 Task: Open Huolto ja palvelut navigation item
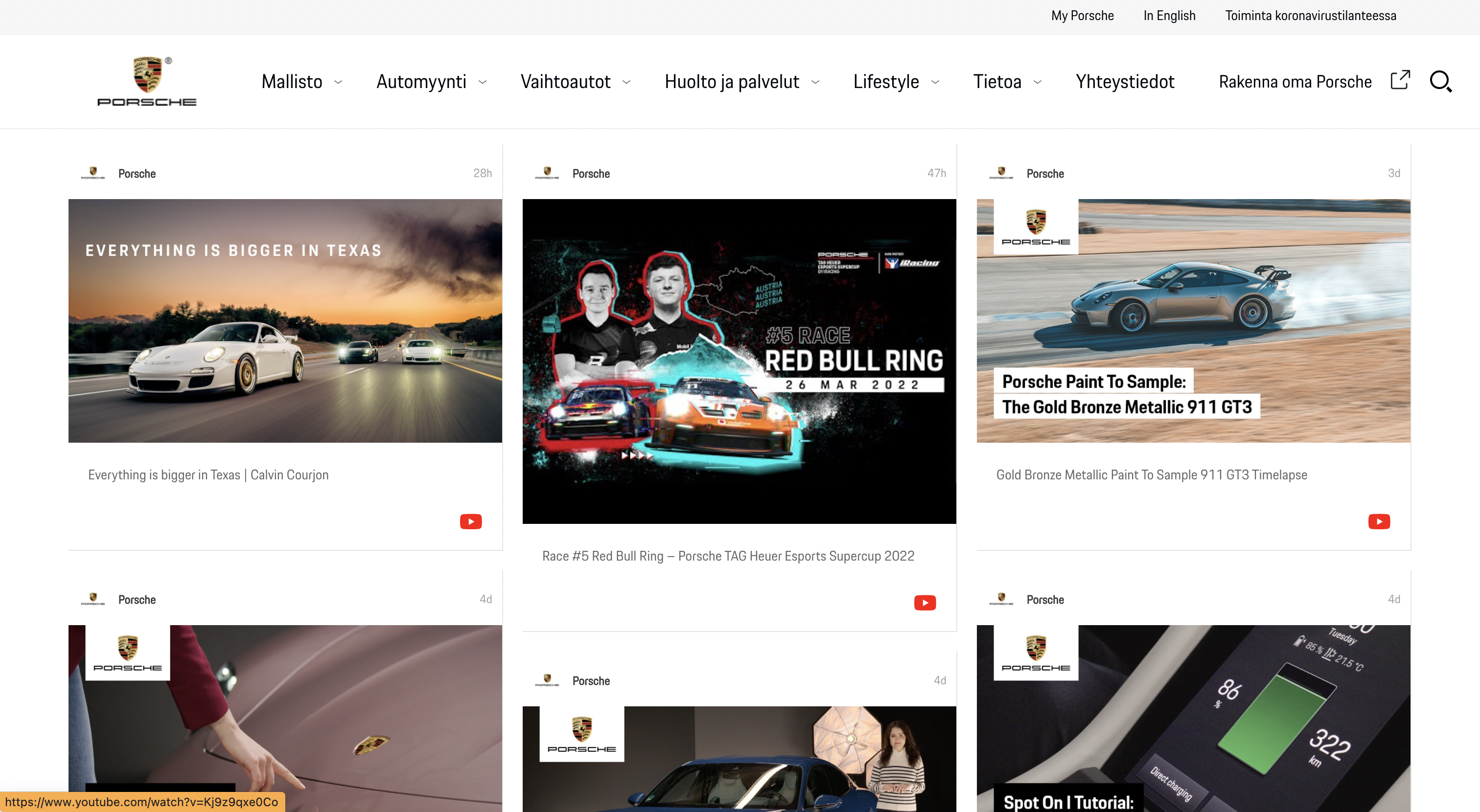[731, 82]
